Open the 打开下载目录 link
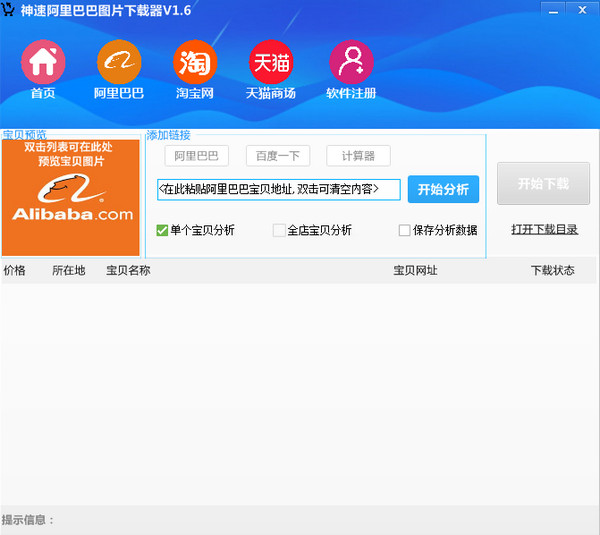This screenshot has width=600, height=535. [544, 230]
